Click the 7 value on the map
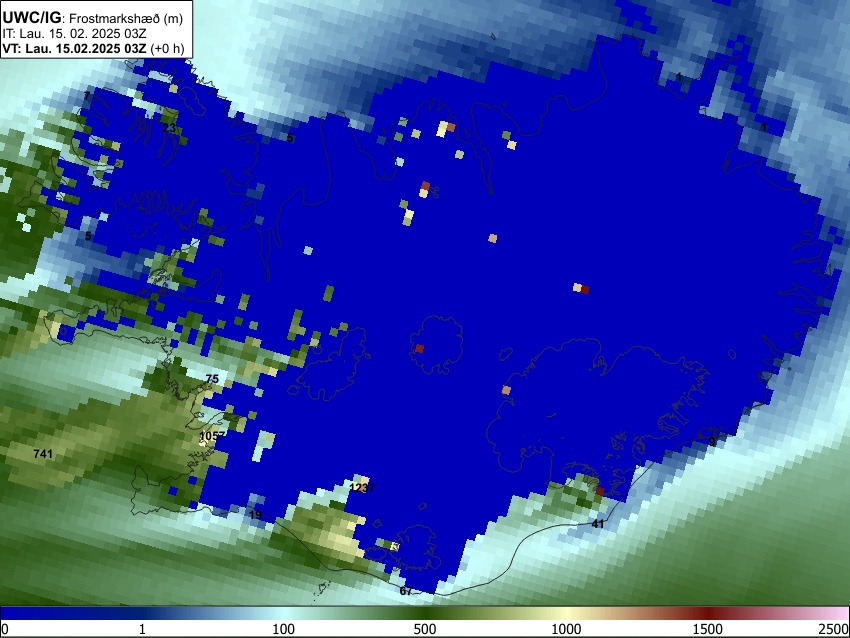850x638 pixels. point(87,96)
